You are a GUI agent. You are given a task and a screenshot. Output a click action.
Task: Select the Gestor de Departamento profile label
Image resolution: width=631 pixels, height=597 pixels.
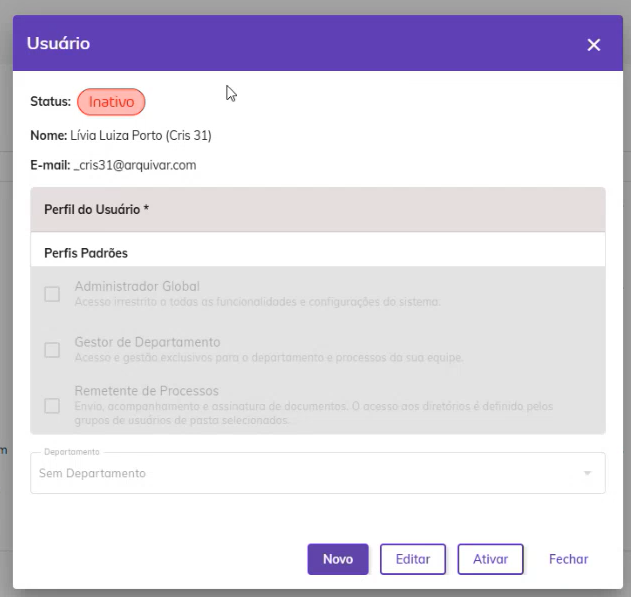click(147, 342)
